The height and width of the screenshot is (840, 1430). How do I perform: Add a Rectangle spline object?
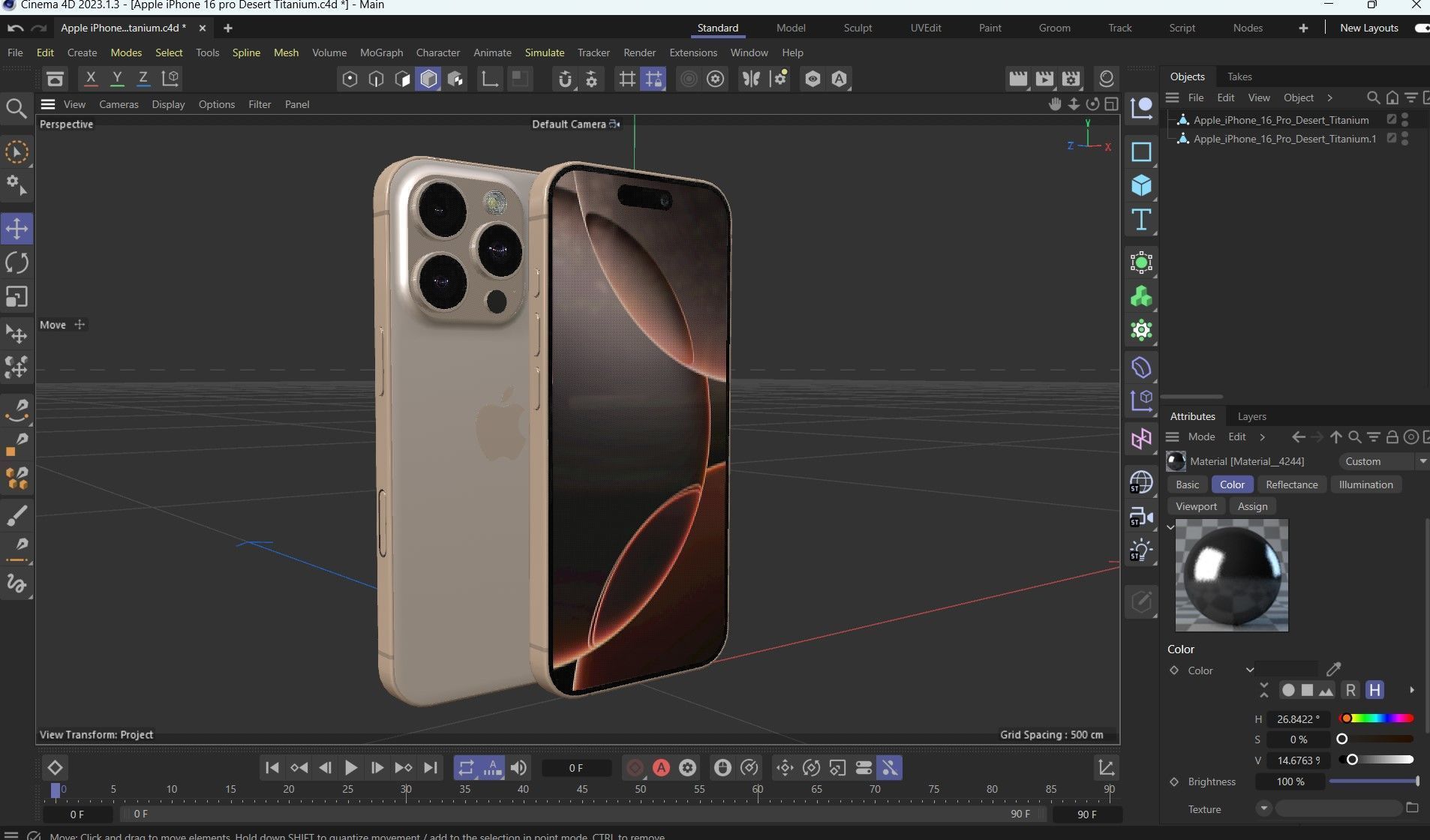(x=1141, y=151)
